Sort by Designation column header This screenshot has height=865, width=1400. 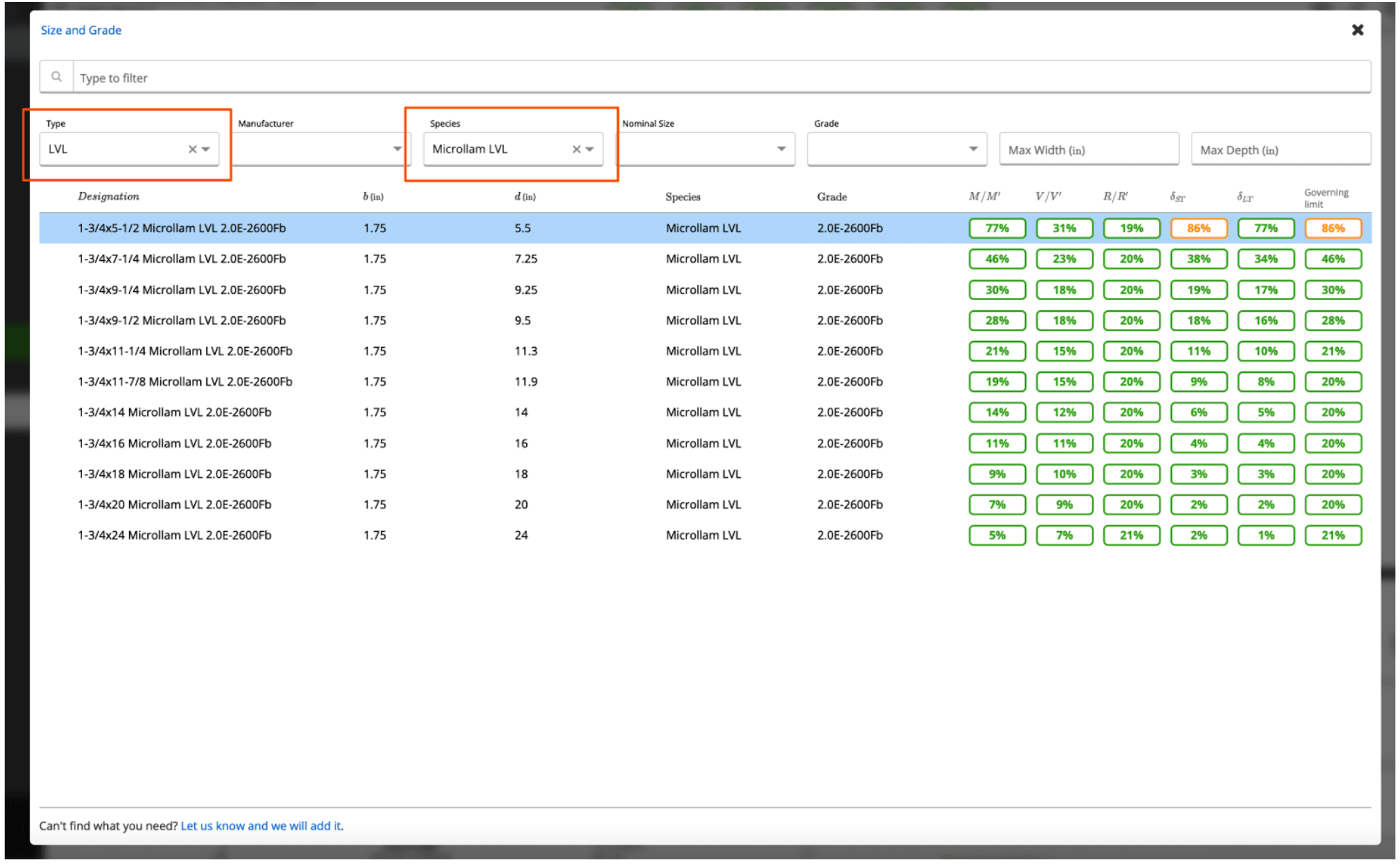coord(109,196)
